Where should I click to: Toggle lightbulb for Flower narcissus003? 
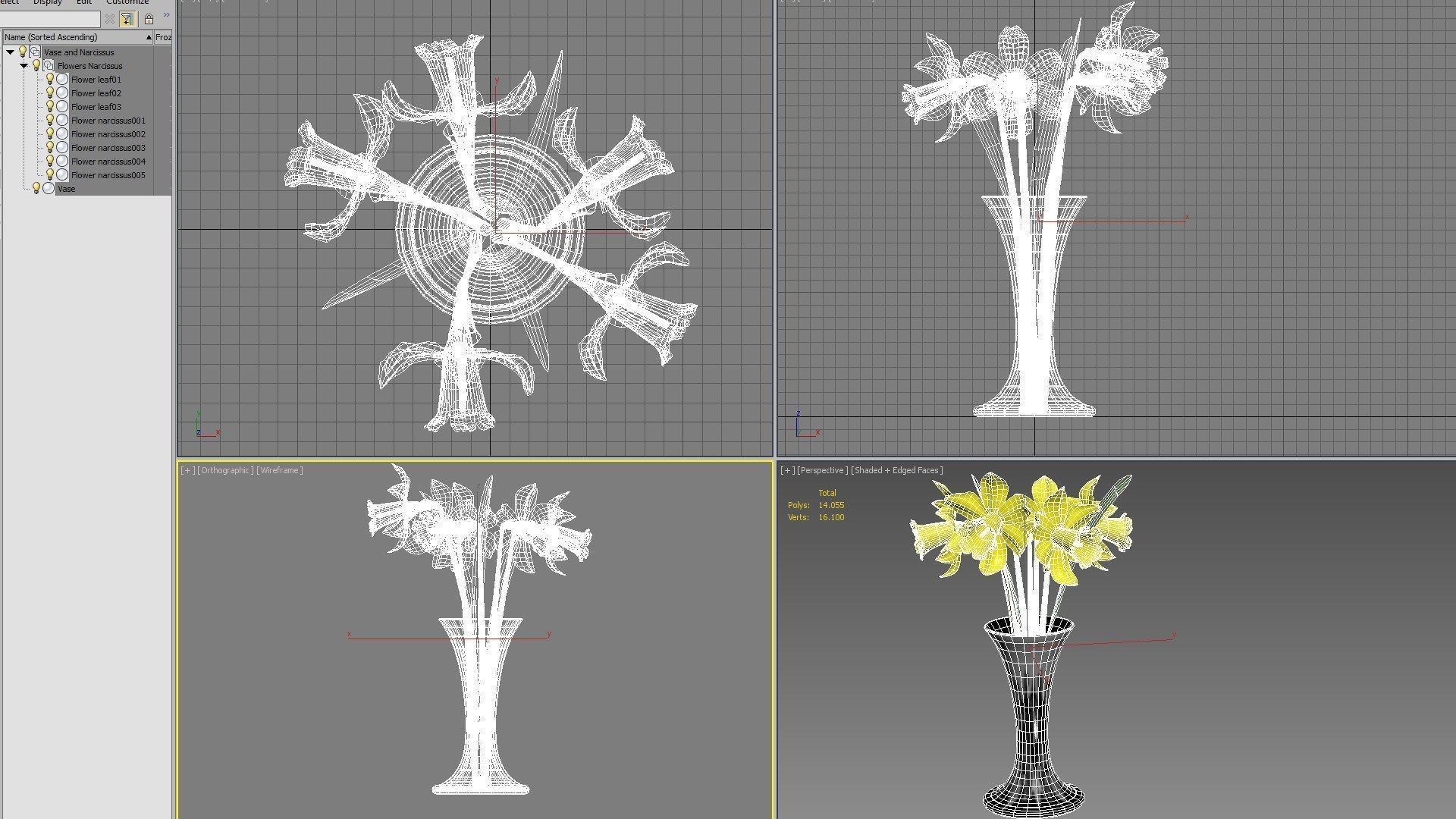coord(50,147)
